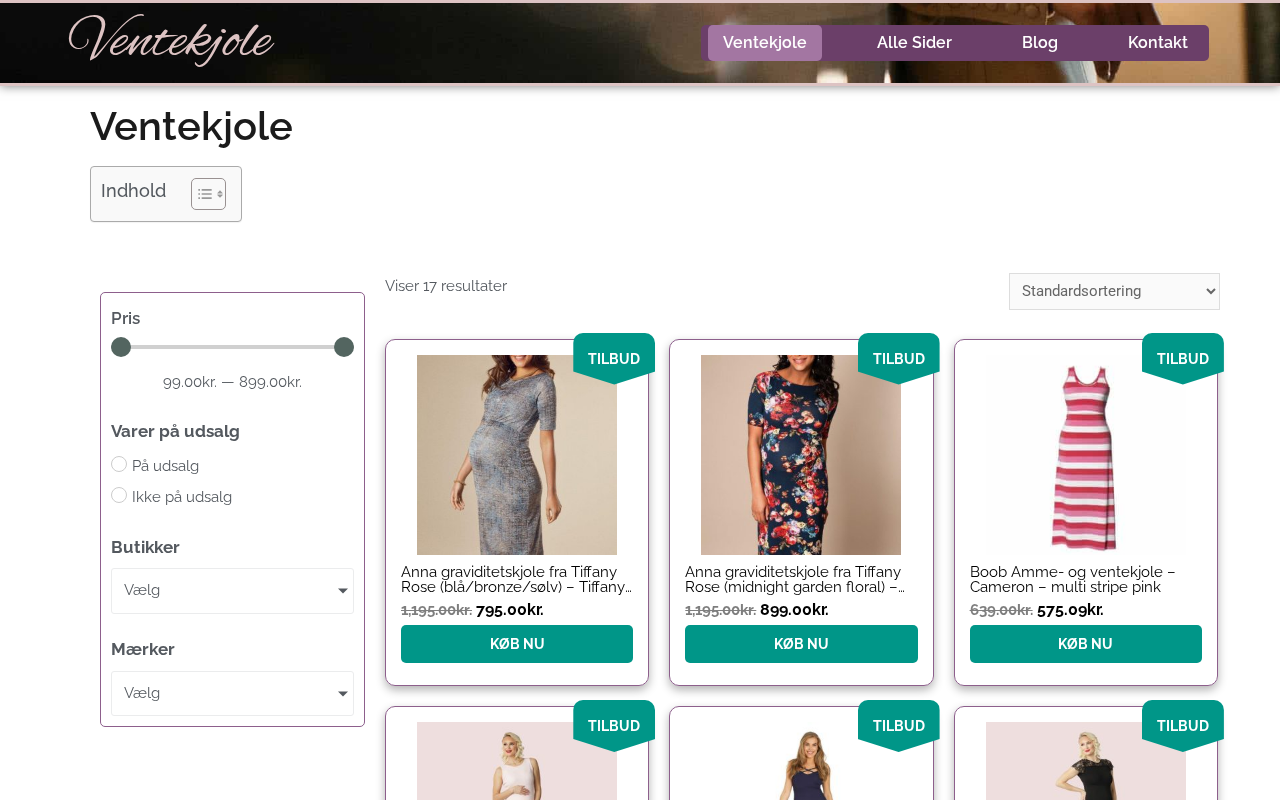Select the 'På udsalg' radio button
Viewport: 1280px width, 800px height.
(x=119, y=465)
